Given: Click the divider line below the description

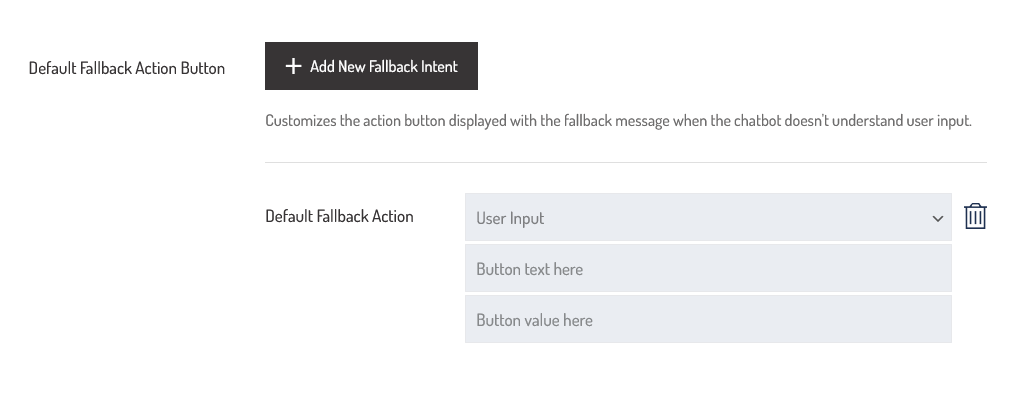Looking at the screenshot, I should tap(625, 162).
